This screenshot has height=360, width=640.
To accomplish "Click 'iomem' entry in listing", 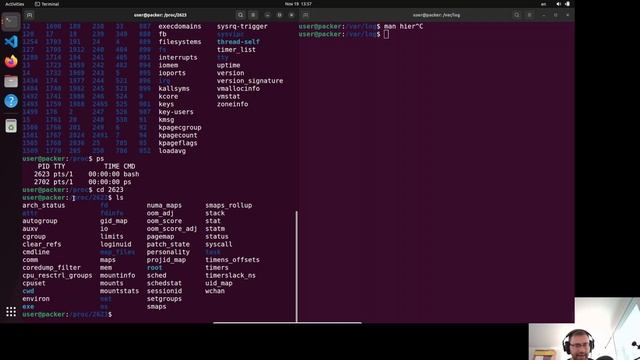I will click(168, 65).
